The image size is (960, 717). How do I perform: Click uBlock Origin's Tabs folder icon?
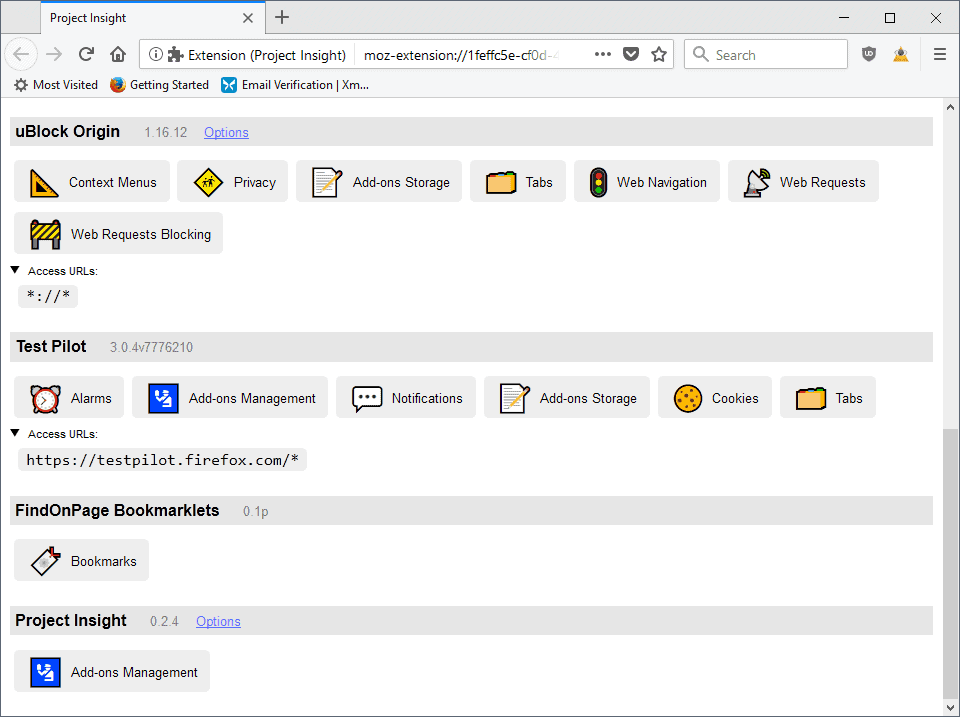501,182
